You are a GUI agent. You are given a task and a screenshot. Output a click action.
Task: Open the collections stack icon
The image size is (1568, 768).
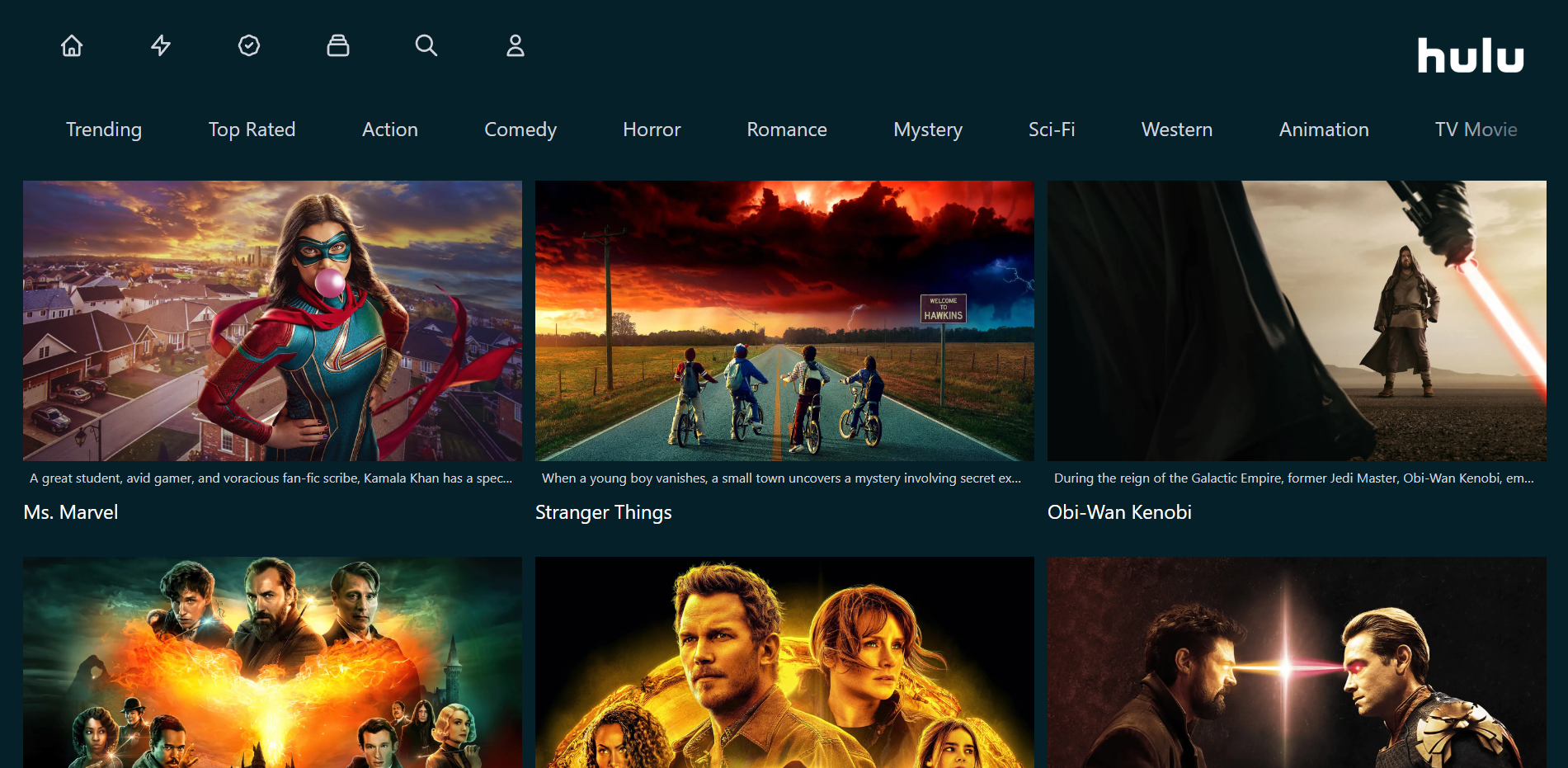tap(338, 45)
